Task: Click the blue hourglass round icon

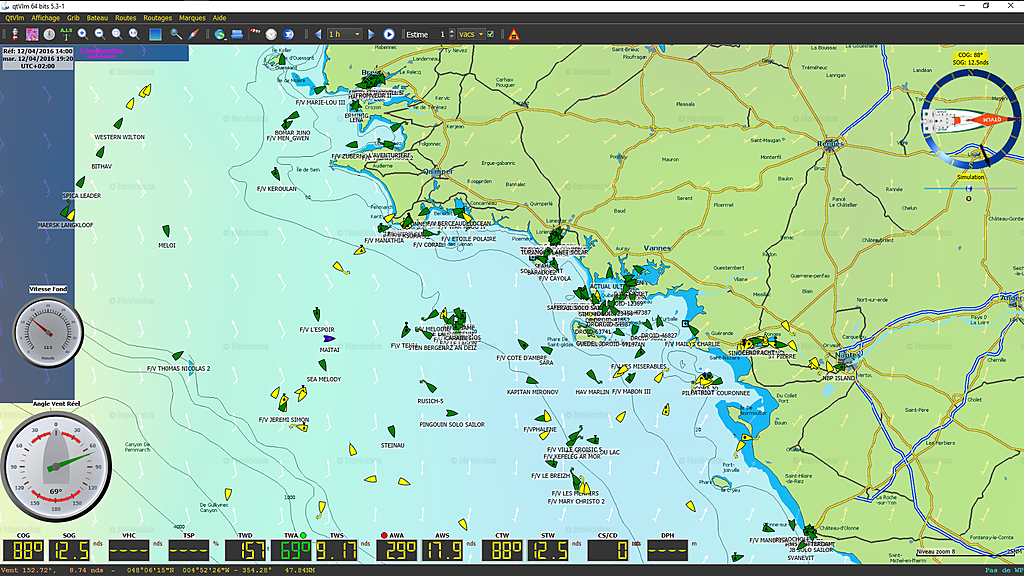Action: 288,34
